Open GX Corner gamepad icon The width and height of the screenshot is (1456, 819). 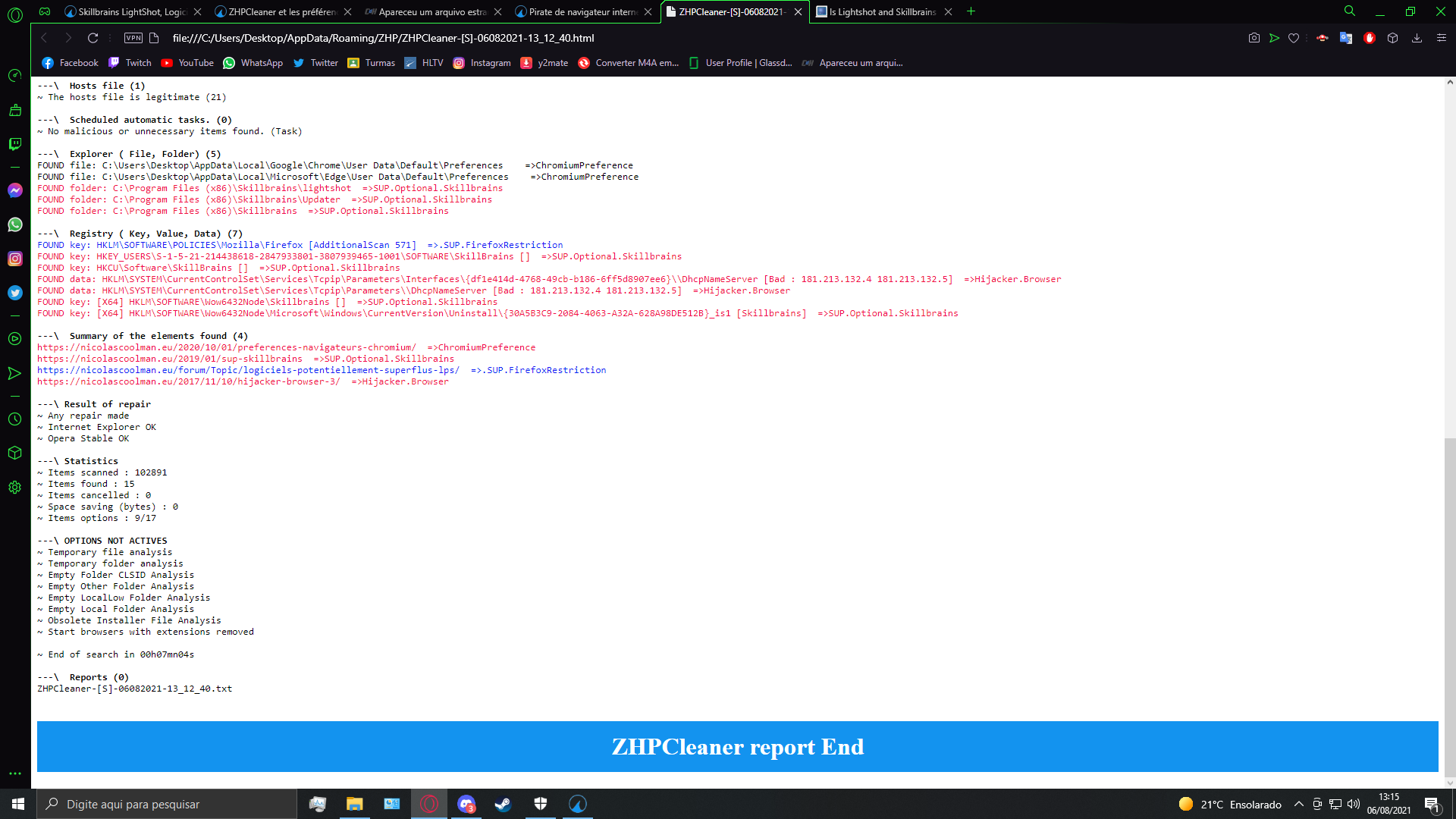(x=45, y=11)
